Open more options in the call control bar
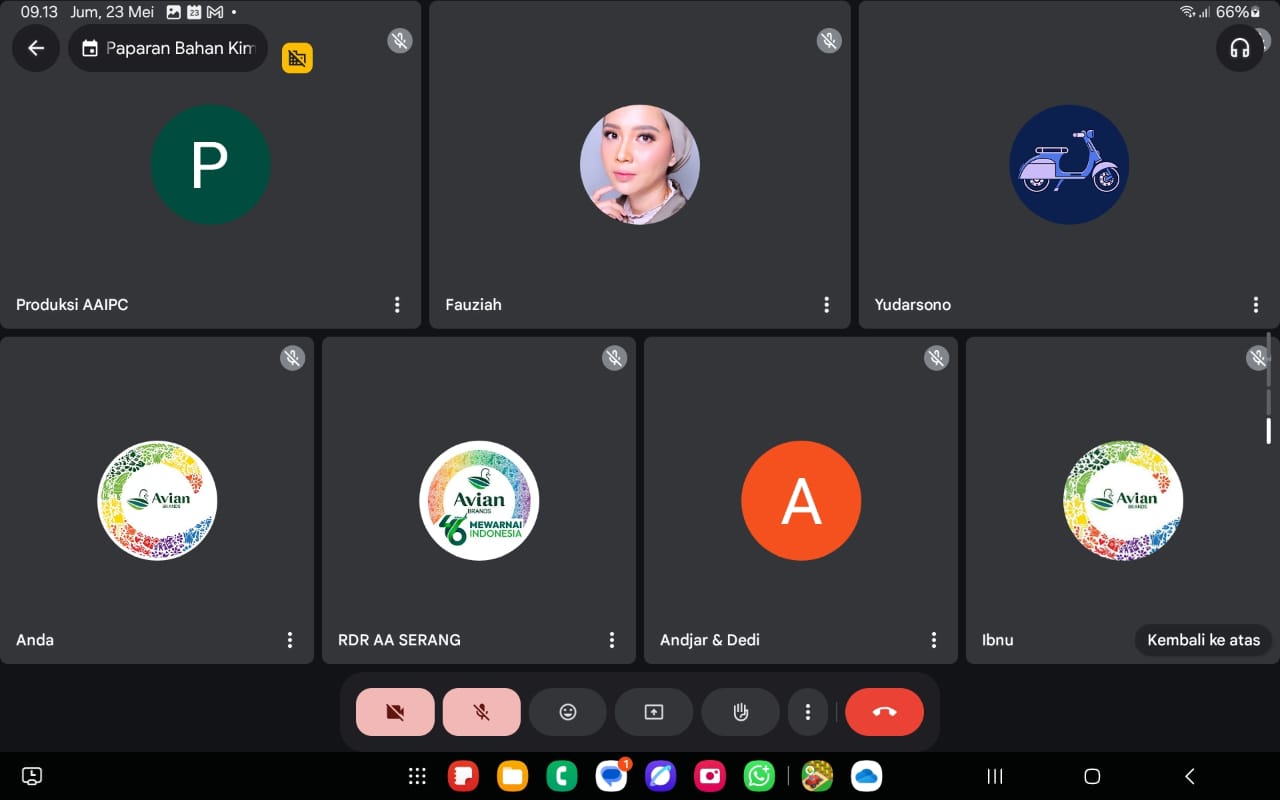Viewport: 1280px width, 800px height. pyautogui.click(x=808, y=712)
